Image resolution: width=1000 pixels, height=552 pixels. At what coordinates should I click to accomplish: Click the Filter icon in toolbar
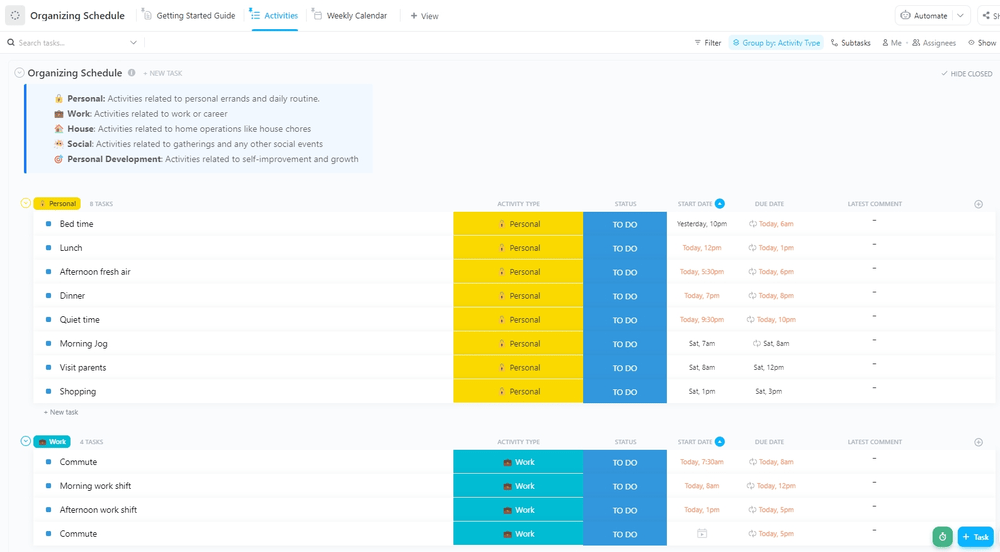[x=698, y=43]
